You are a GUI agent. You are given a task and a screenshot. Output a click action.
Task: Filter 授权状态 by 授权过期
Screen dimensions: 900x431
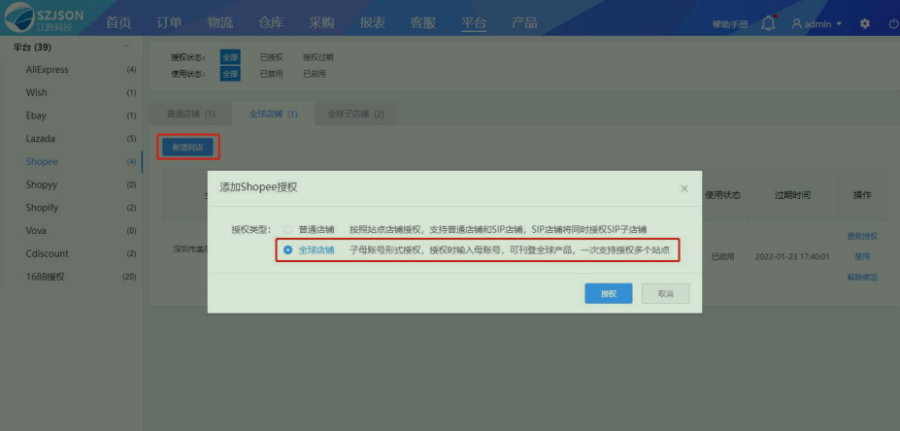(318, 57)
